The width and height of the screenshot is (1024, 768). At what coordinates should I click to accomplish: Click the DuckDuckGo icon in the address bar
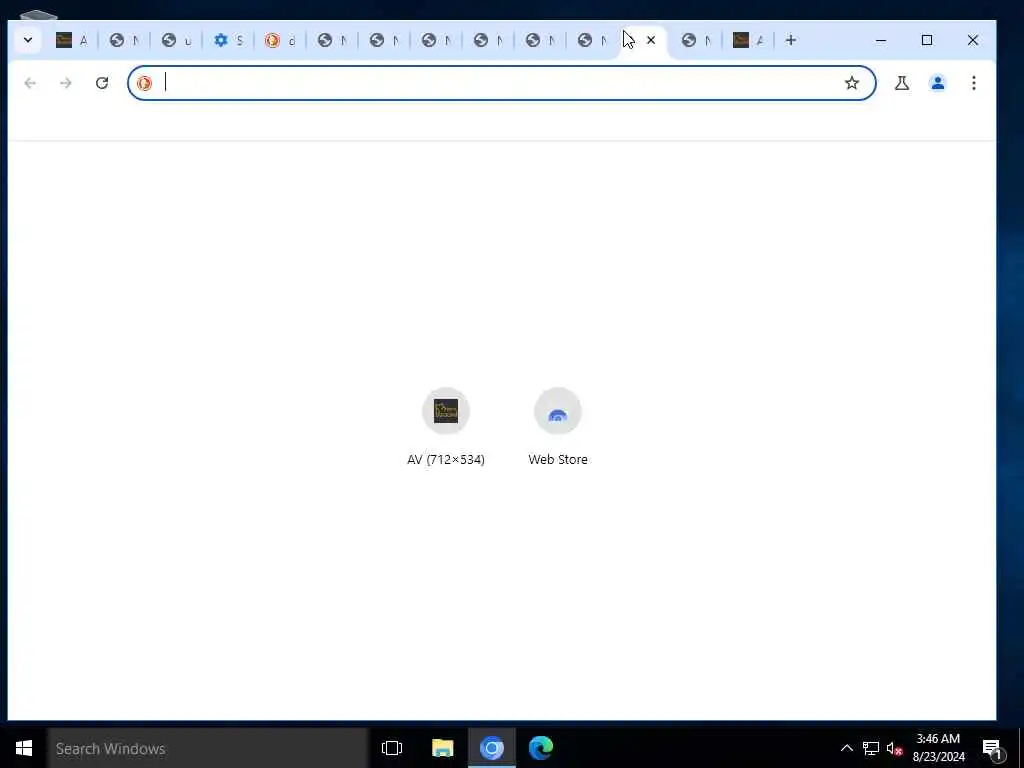[x=144, y=83]
